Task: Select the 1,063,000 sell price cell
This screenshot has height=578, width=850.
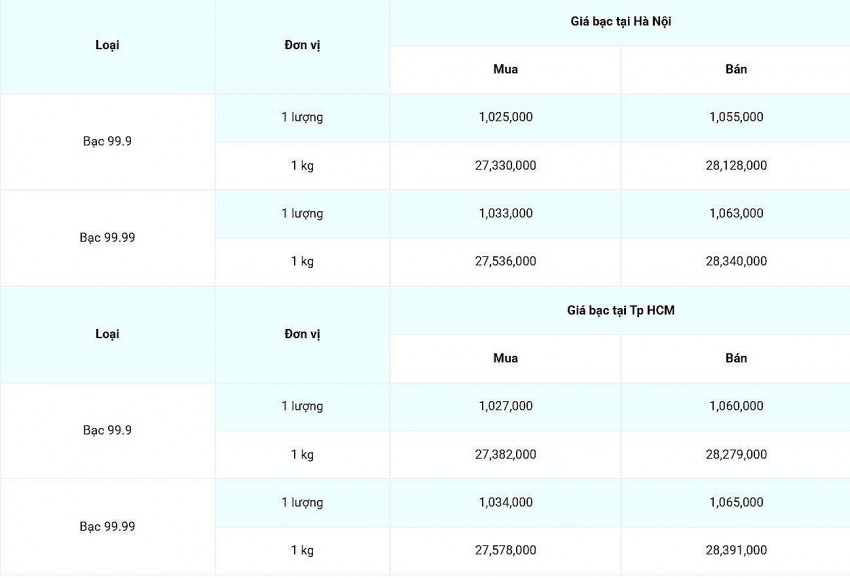Action: (x=736, y=213)
